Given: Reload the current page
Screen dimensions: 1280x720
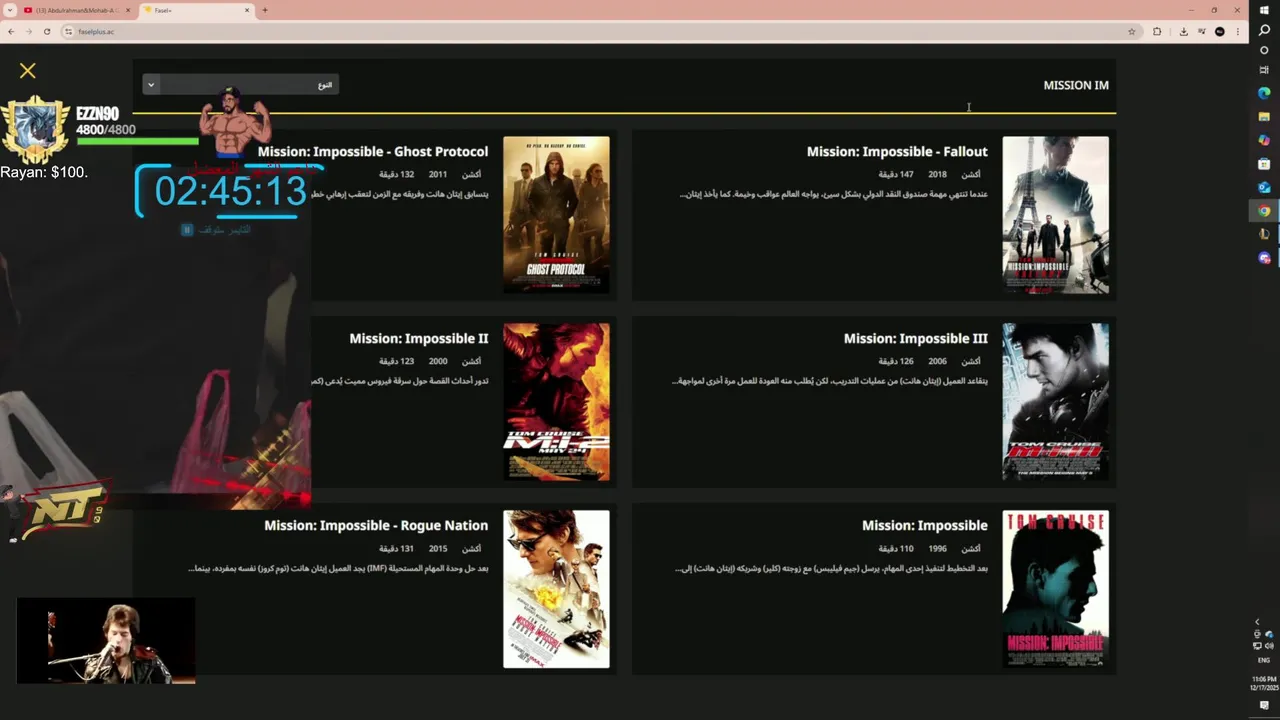Looking at the screenshot, I should tap(46, 32).
